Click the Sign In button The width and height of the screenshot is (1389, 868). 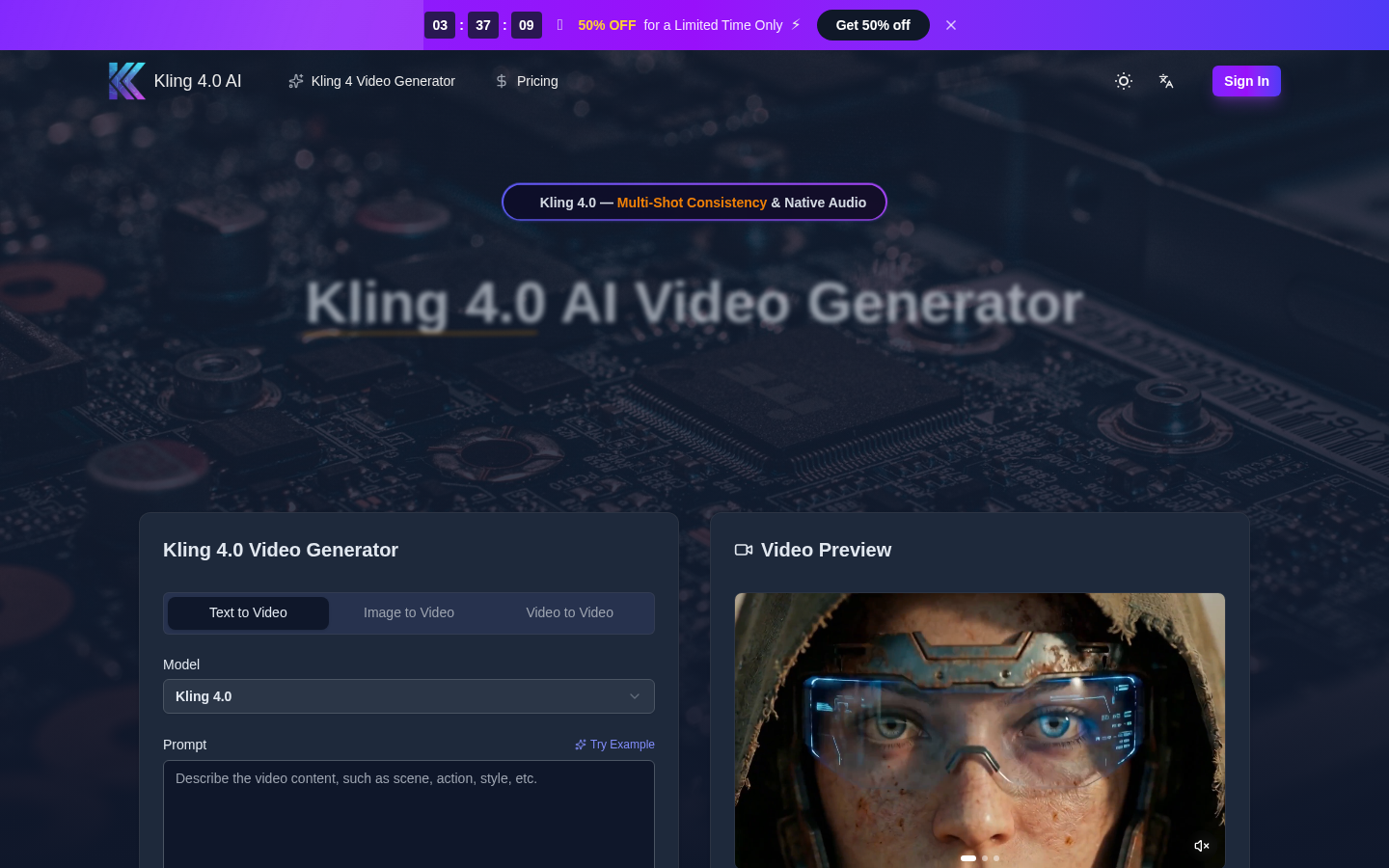coord(1246,81)
